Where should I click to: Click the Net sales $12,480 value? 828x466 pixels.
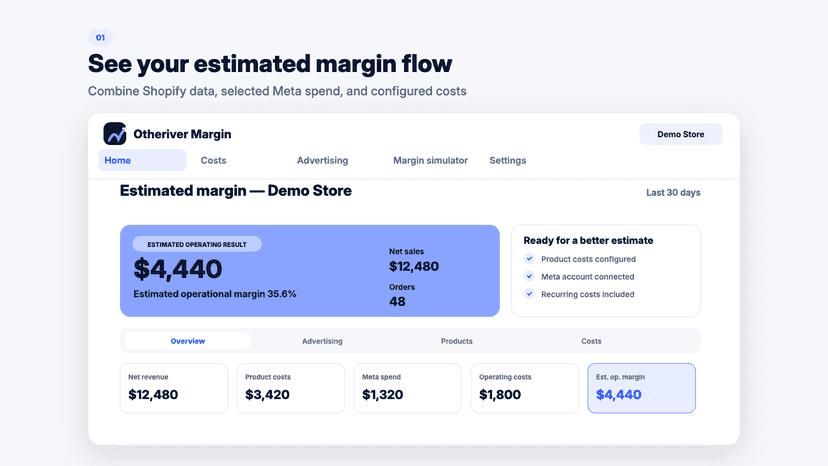pyautogui.click(x=414, y=266)
